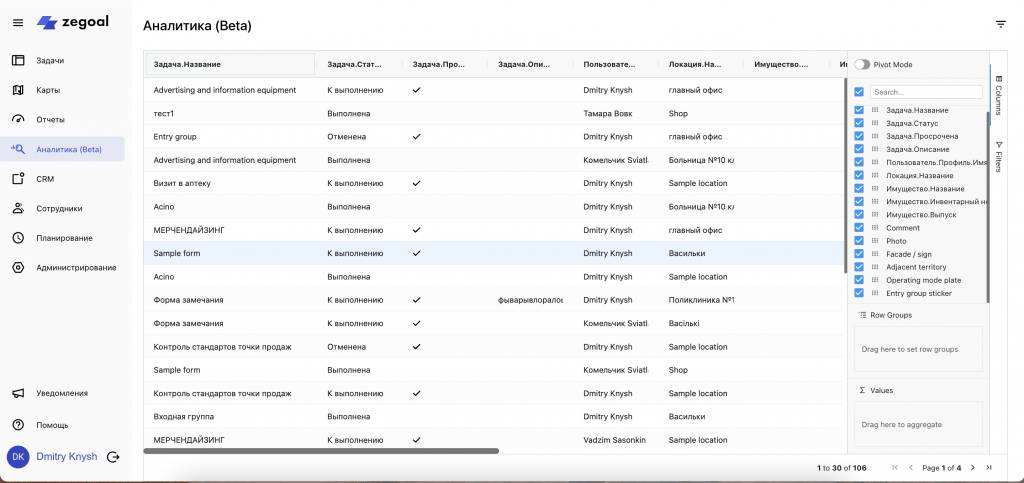Switch to the Filters side tab
Viewport: 1024px width, 483px height.
(998, 156)
